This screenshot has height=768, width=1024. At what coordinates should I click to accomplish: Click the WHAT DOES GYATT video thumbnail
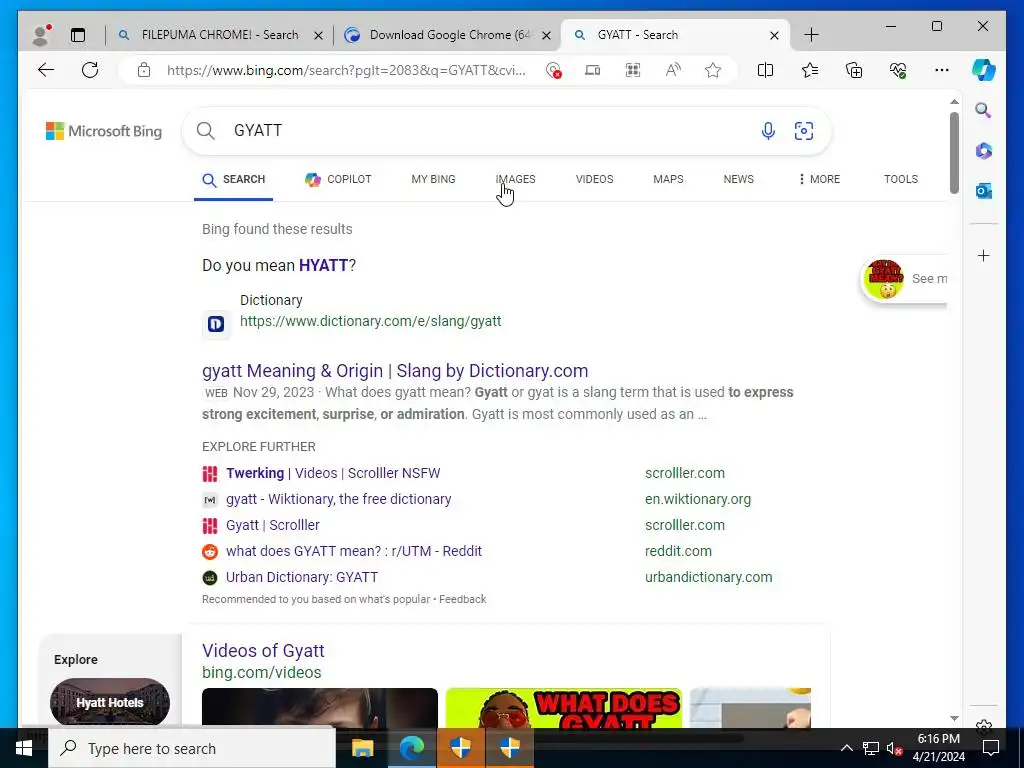coord(564,707)
